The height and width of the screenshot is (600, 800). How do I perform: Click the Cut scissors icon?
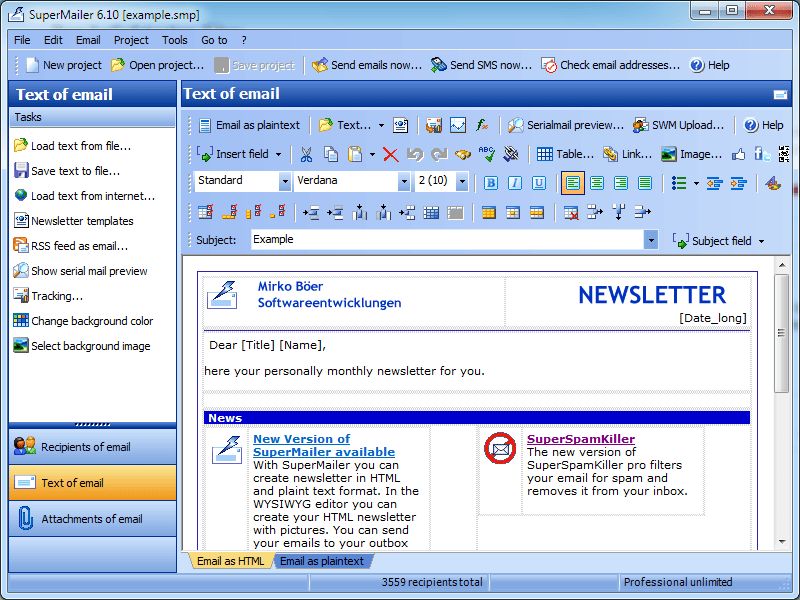pyautogui.click(x=306, y=154)
